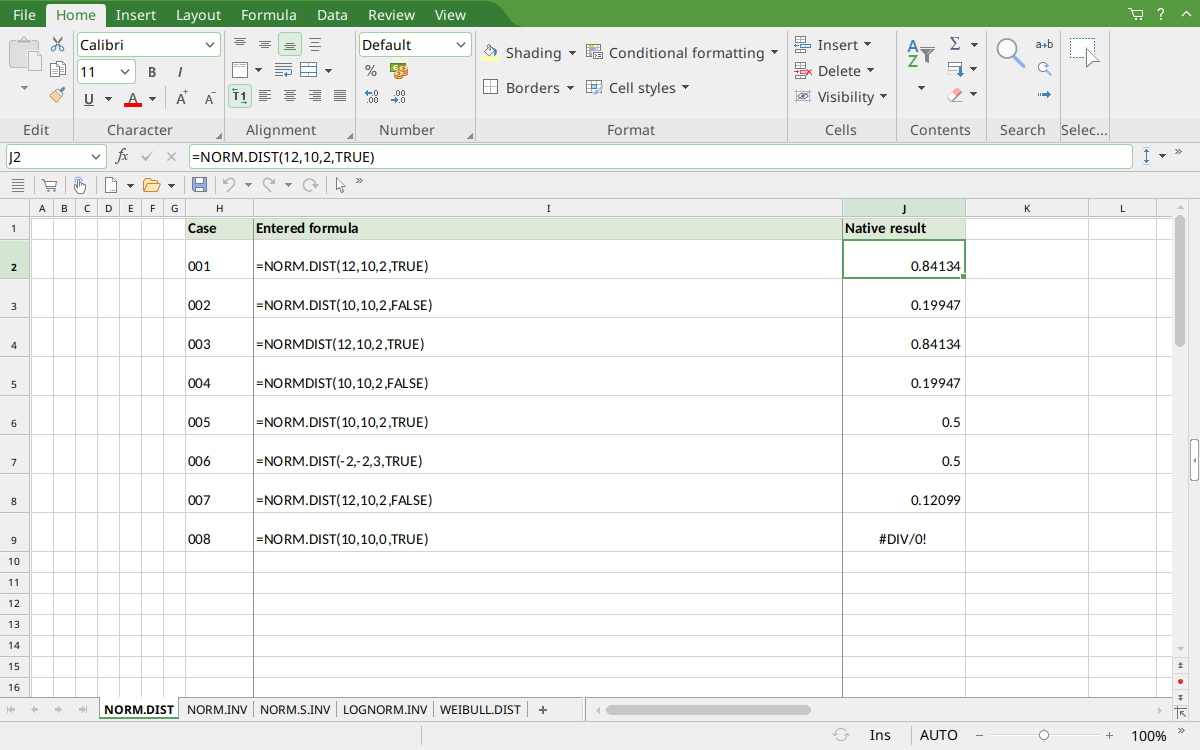Image resolution: width=1200 pixels, height=750 pixels.
Task: Click the fx insert function button
Action: (x=123, y=157)
